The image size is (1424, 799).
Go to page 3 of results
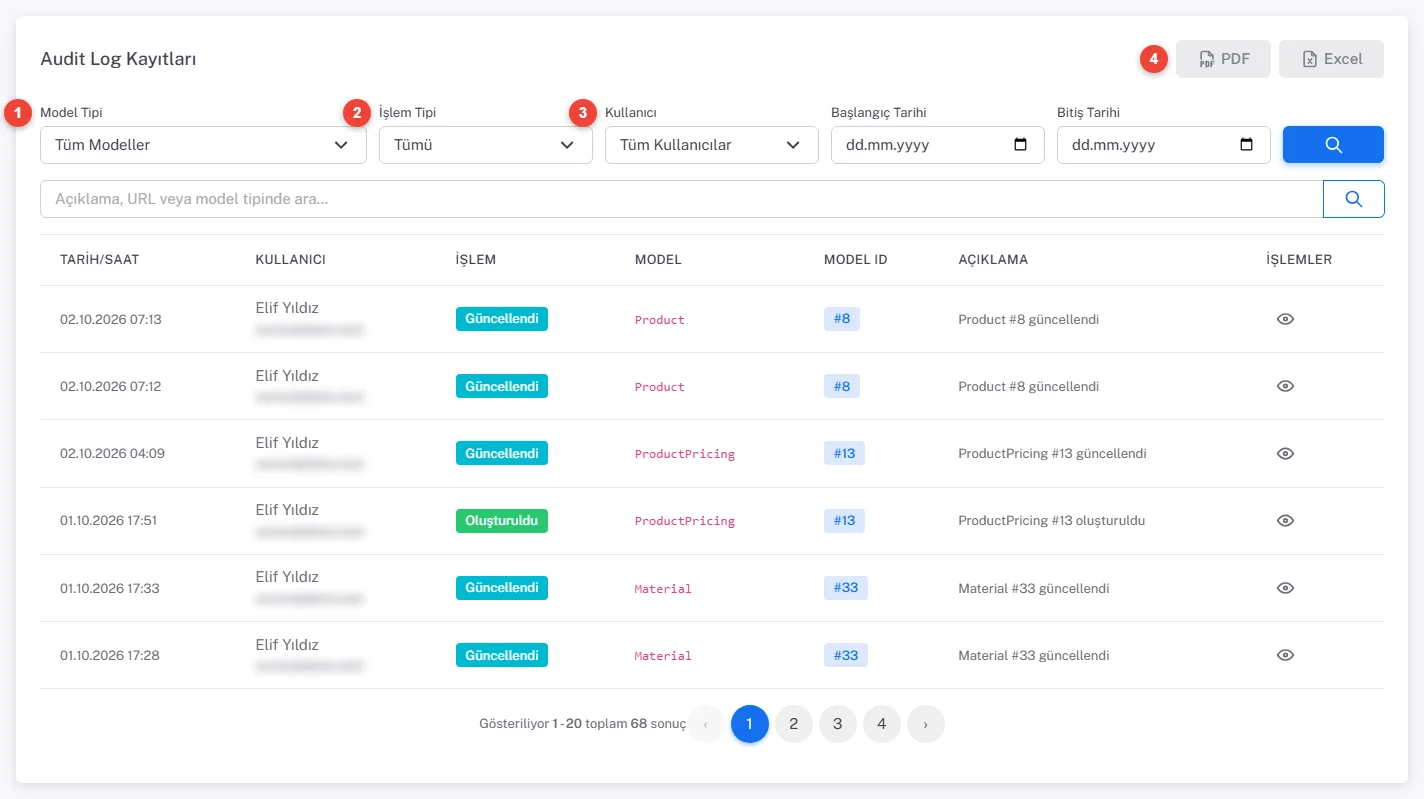click(838, 724)
